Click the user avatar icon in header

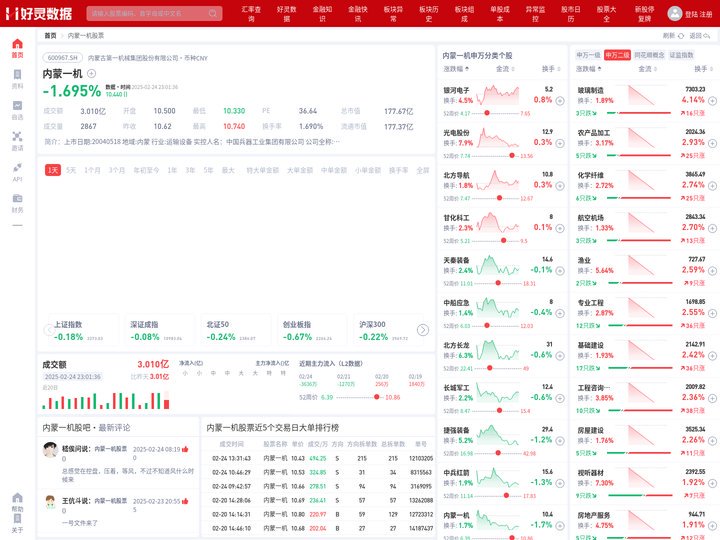(675, 13)
